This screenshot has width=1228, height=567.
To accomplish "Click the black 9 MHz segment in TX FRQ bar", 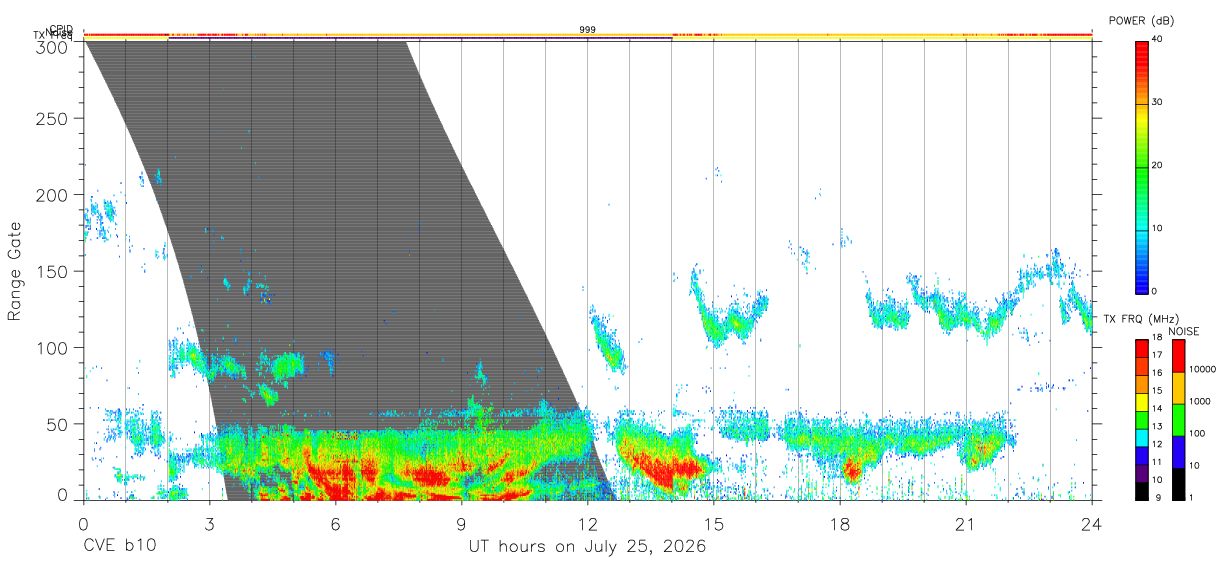I will click(x=1143, y=491).
